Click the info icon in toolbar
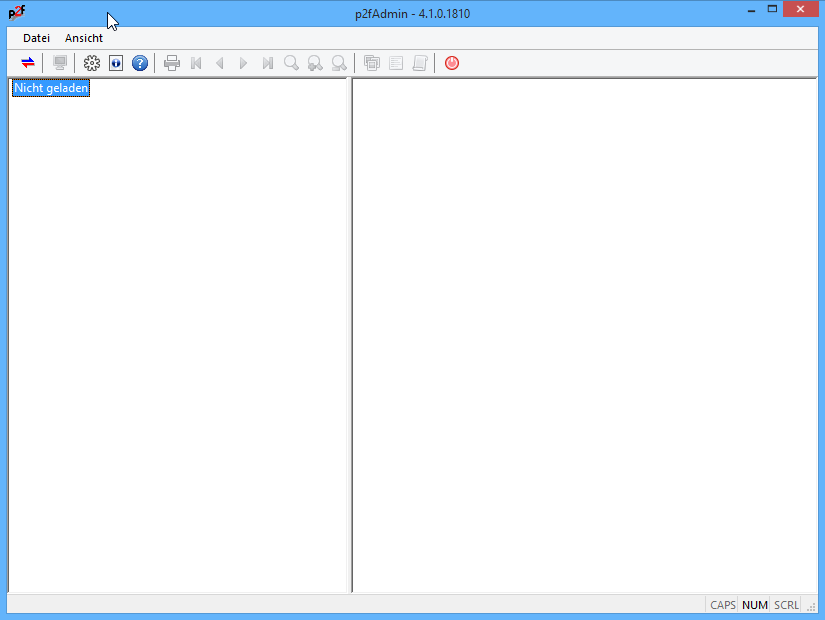The height and width of the screenshot is (620, 825). [x=116, y=63]
